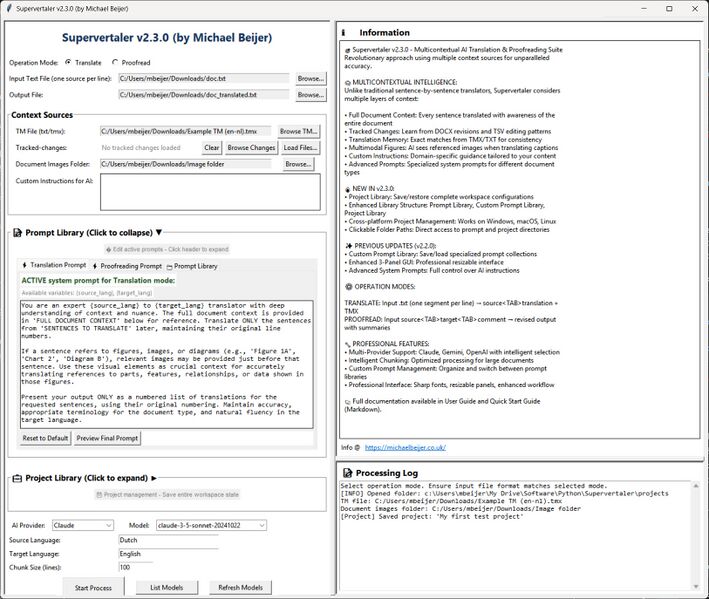Click inside the active system prompt editor
Viewport: 709px width, 599px height.
tap(166, 364)
